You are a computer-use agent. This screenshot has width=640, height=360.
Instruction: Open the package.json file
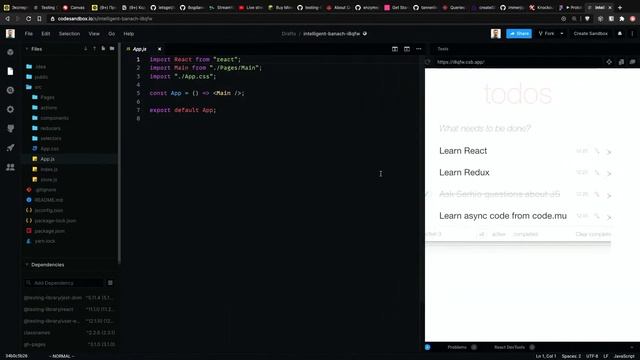(x=45, y=231)
